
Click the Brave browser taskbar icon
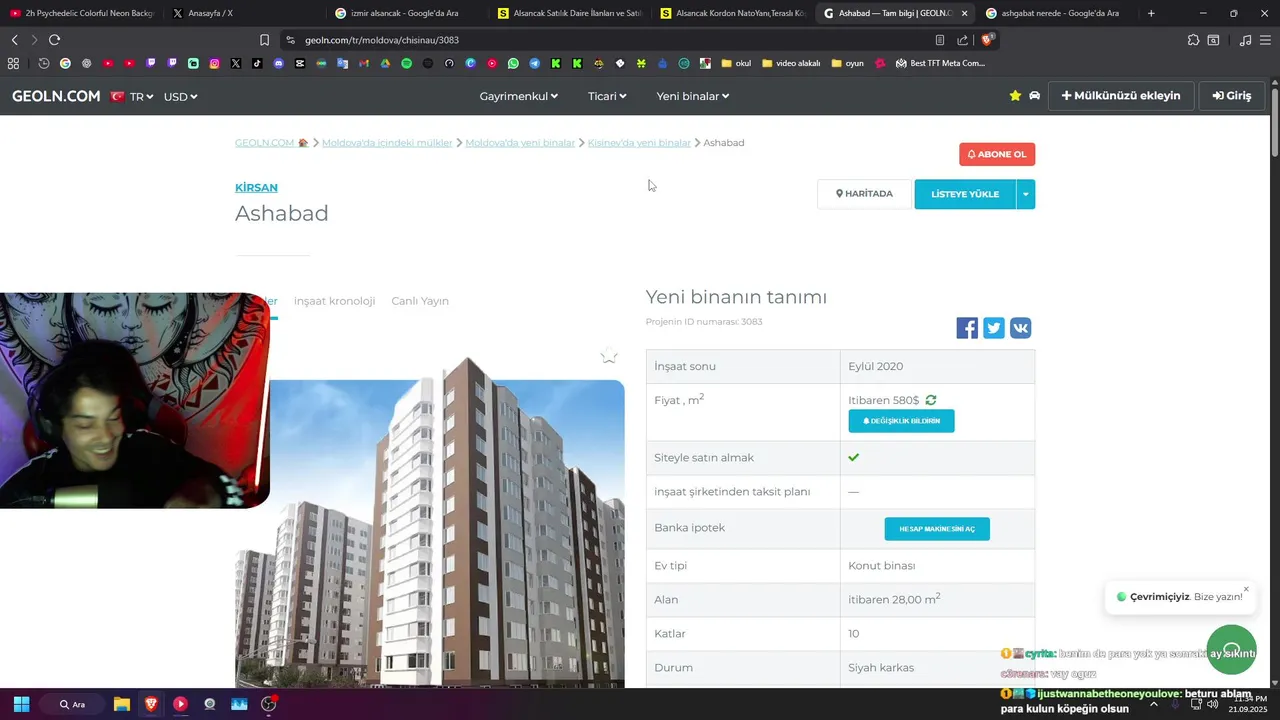coord(151,704)
